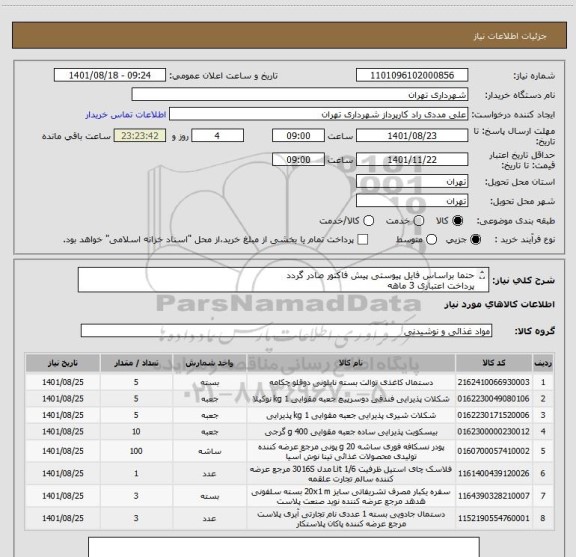
Task: Click the دستمال جادویی item name
Action: click(351, 519)
